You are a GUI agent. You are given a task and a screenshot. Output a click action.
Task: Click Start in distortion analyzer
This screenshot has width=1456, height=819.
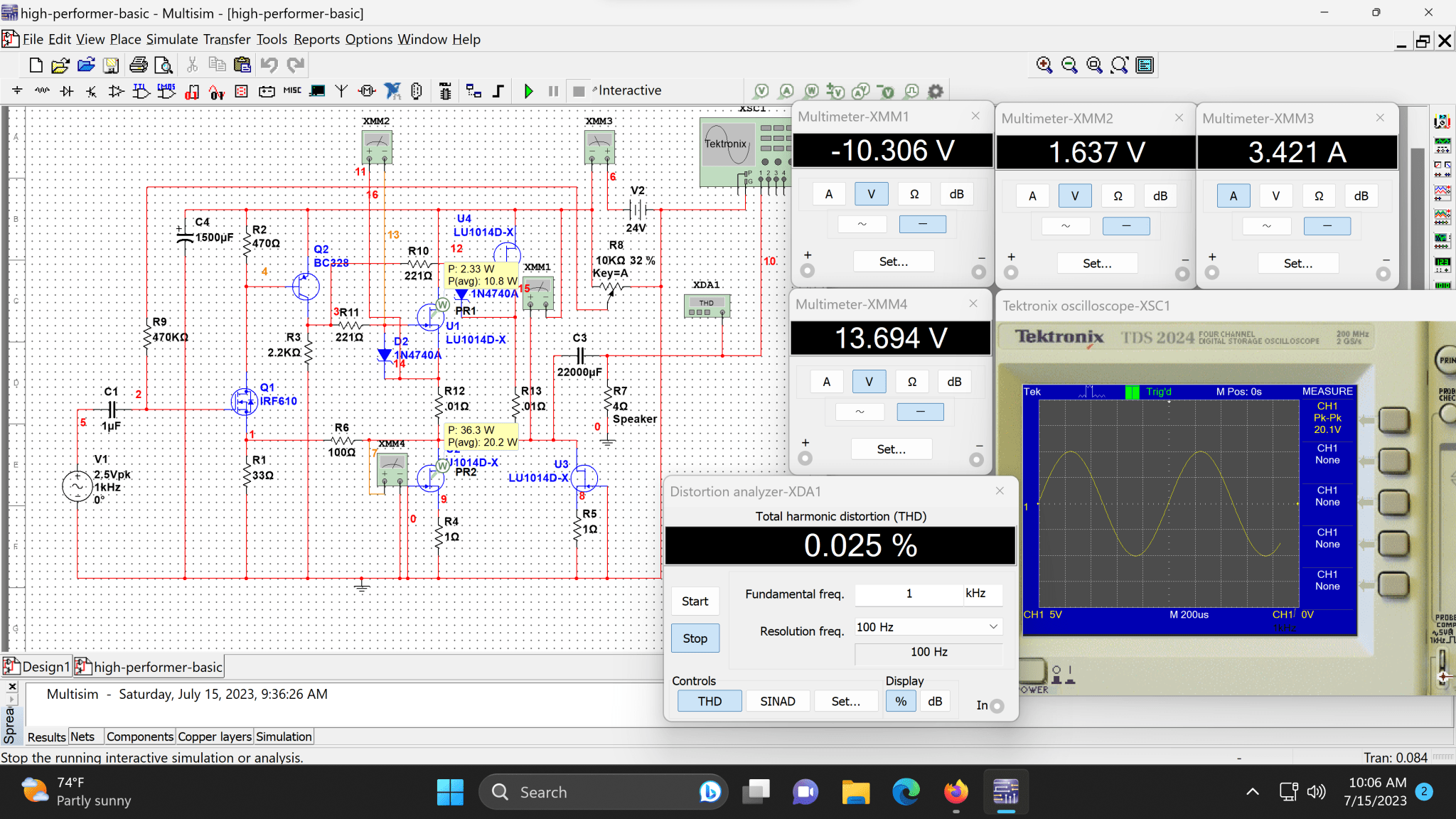[695, 601]
